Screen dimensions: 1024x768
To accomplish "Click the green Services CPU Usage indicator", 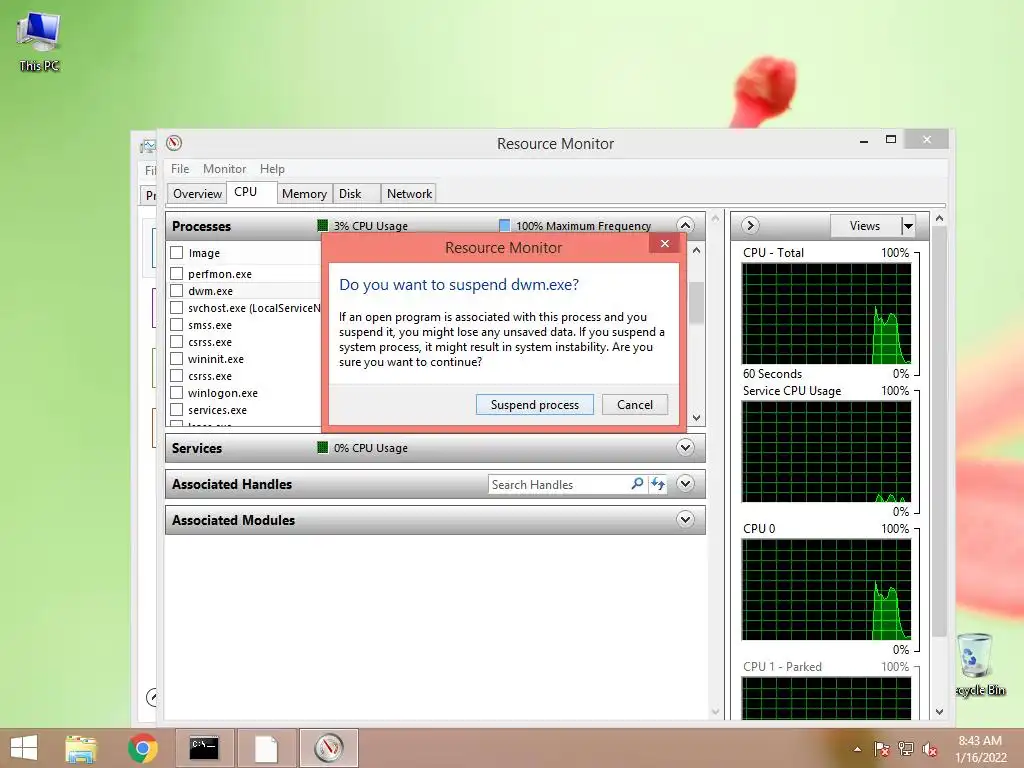I will pos(323,447).
